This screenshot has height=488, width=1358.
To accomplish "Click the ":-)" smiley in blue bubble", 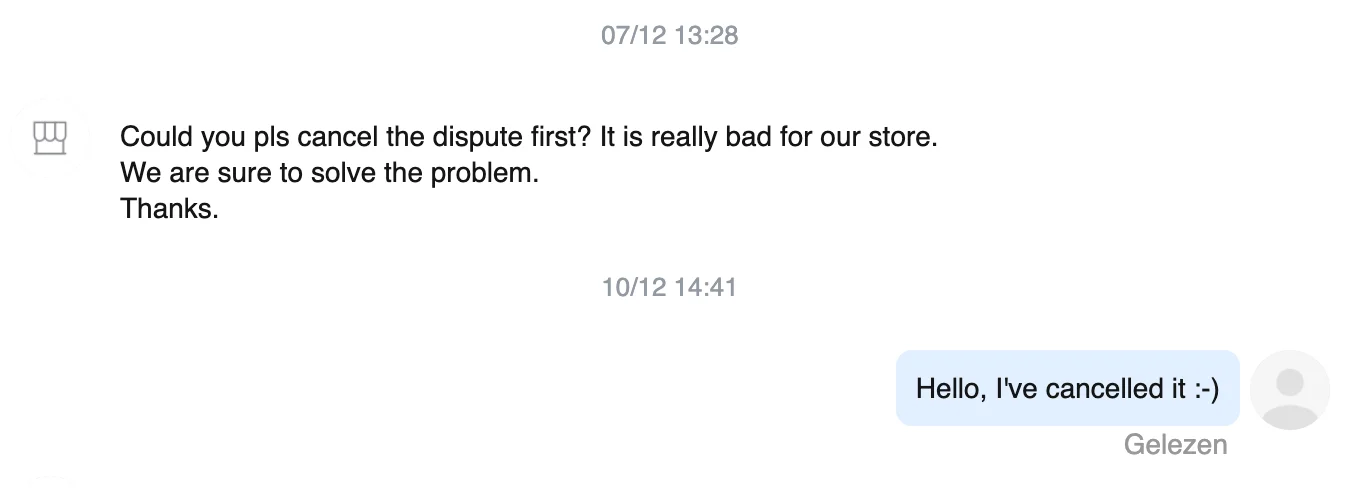I will pyautogui.click(x=1205, y=388).
